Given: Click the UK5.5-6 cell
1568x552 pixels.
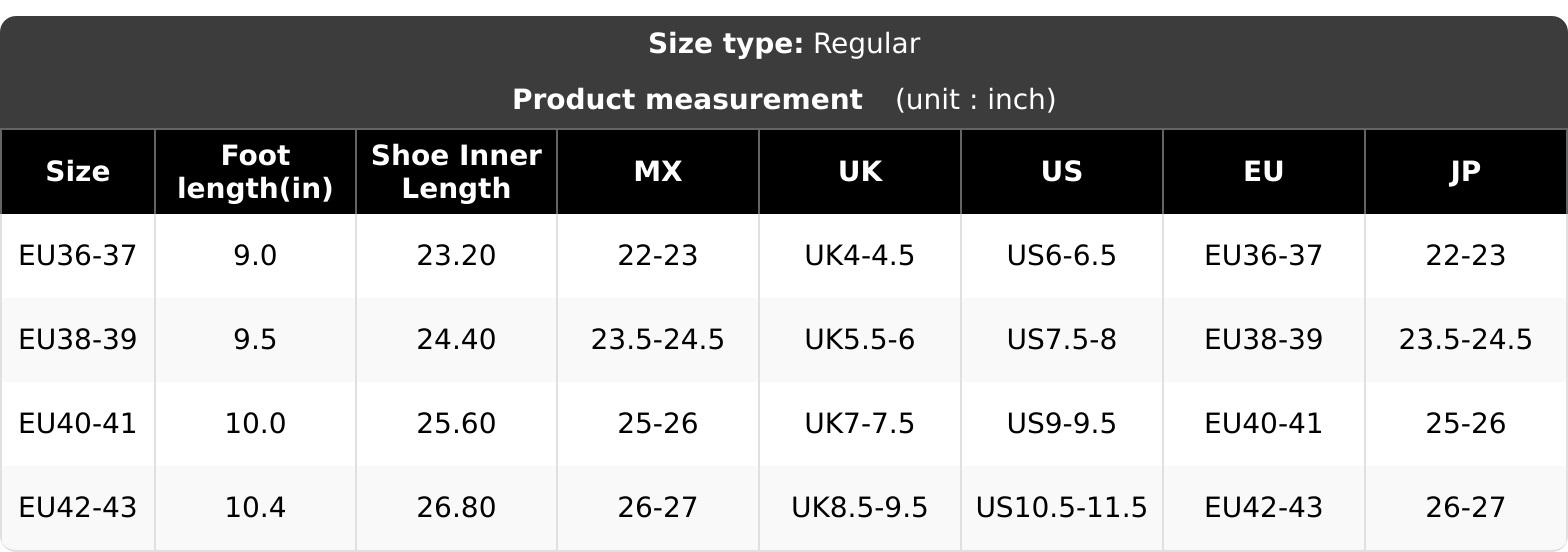Looking at the screenshot, I should coord(860,340).
